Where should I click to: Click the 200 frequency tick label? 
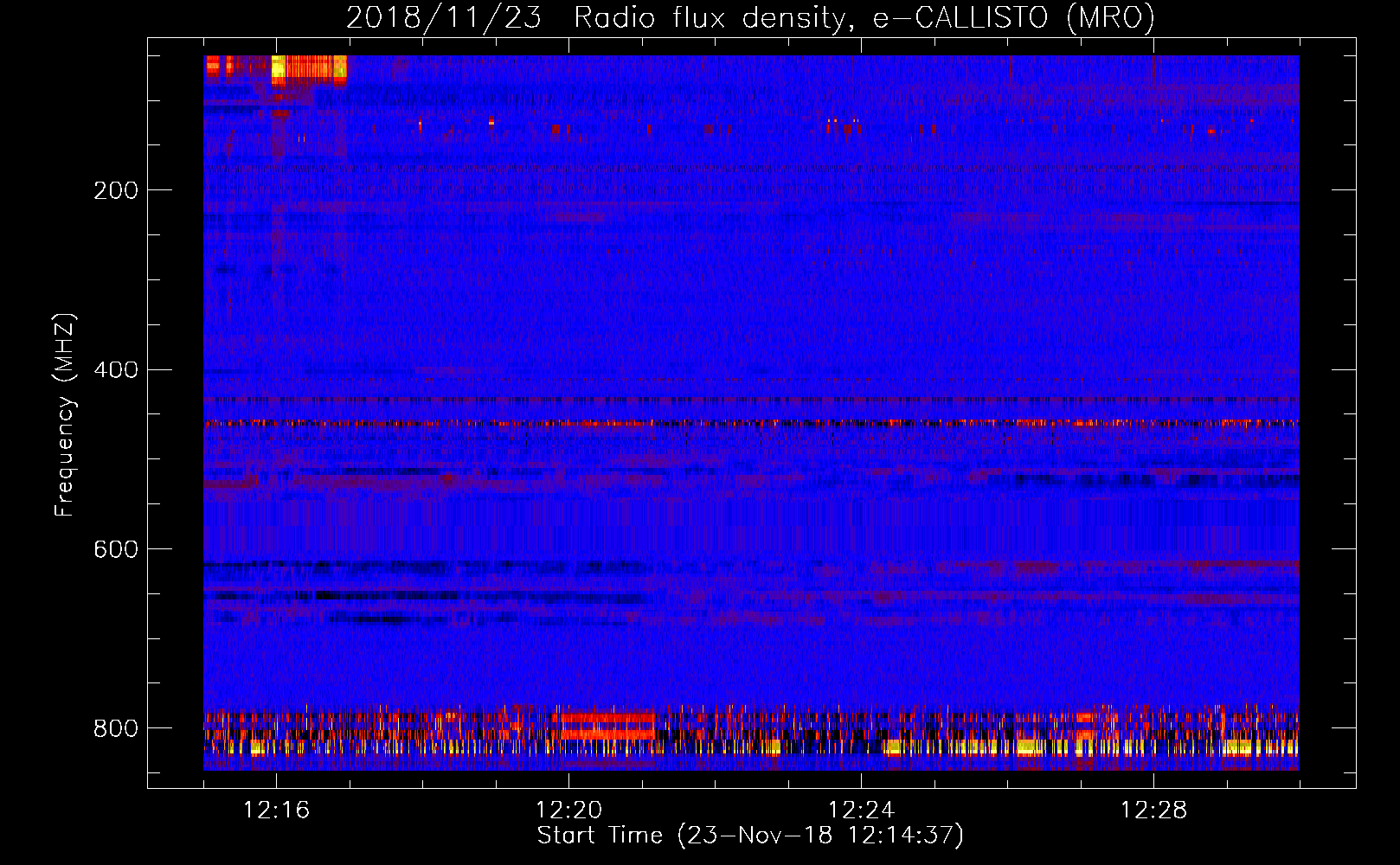(x=116, y=190)
